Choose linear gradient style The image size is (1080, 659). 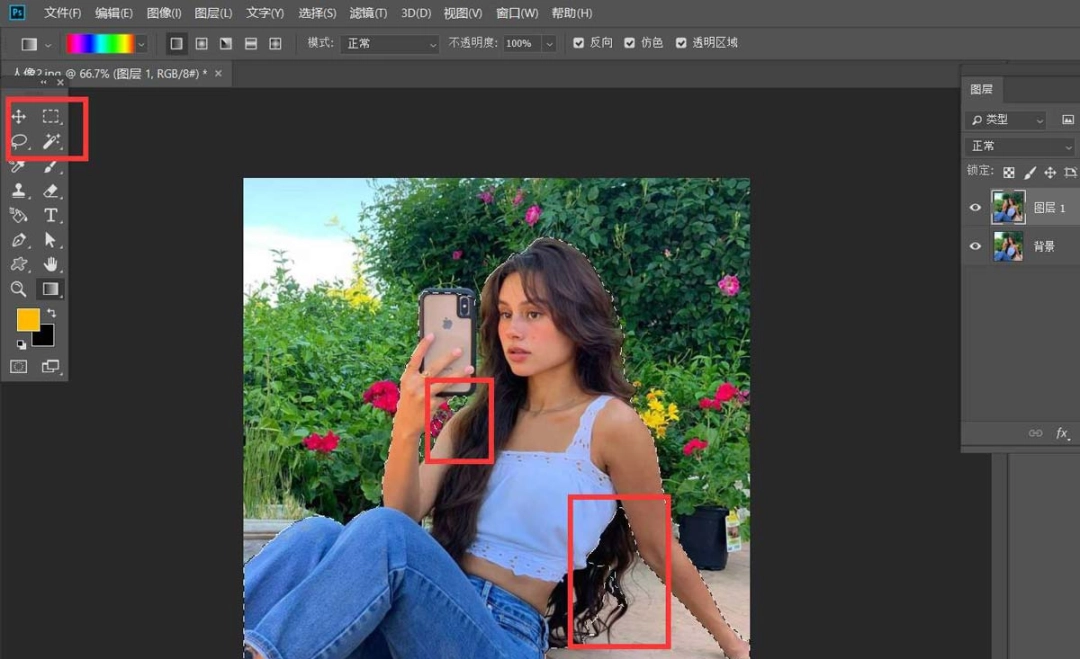[177, 43]
